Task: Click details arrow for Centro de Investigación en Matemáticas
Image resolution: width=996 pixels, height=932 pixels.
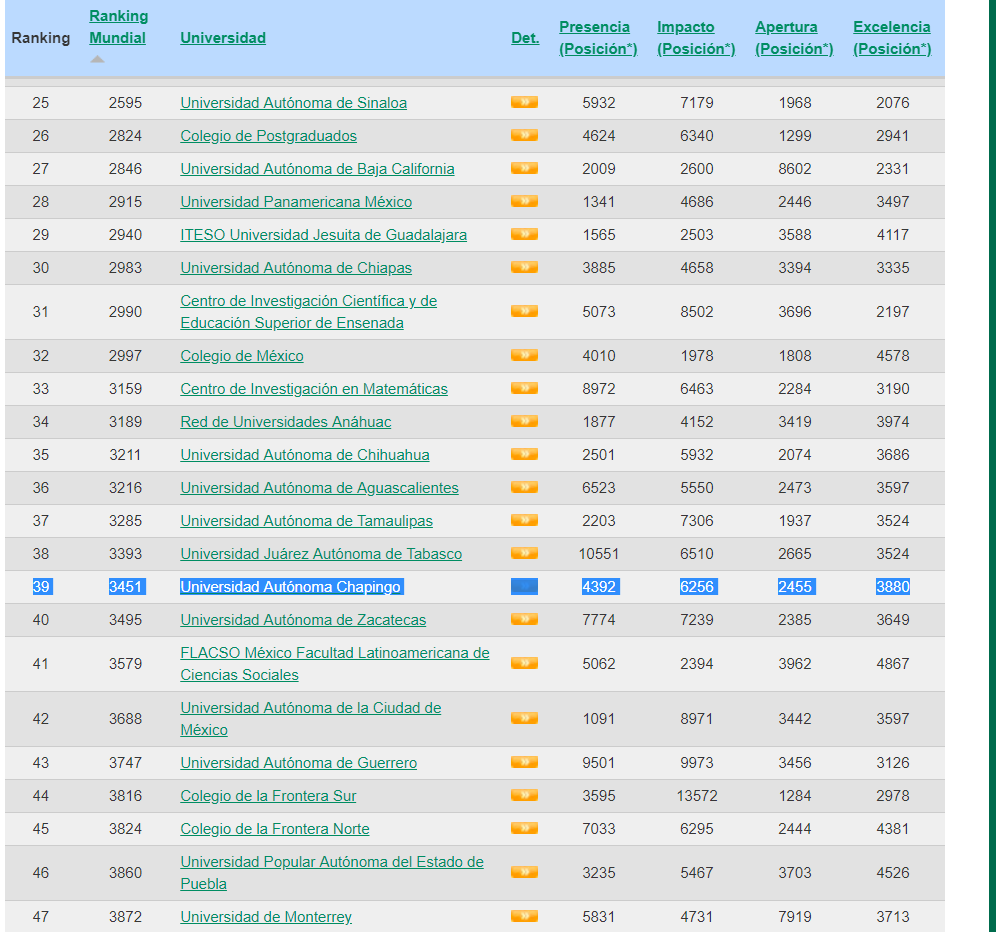Action: click(x=524, y=388)
